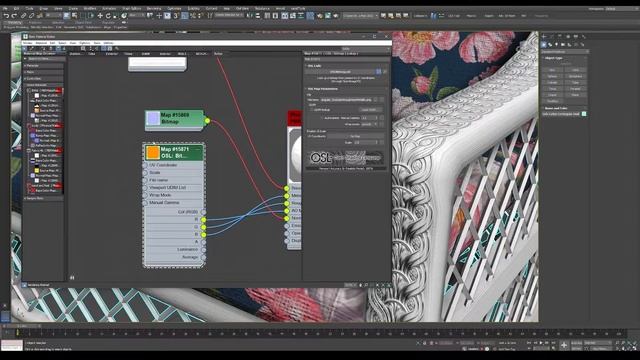
Task: Expand the Maps group in browser
Action: 43,72
